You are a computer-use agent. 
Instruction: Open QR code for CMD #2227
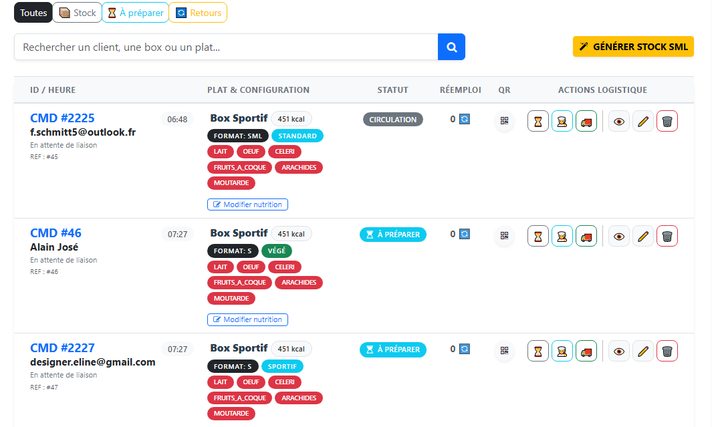click(505, 351)
